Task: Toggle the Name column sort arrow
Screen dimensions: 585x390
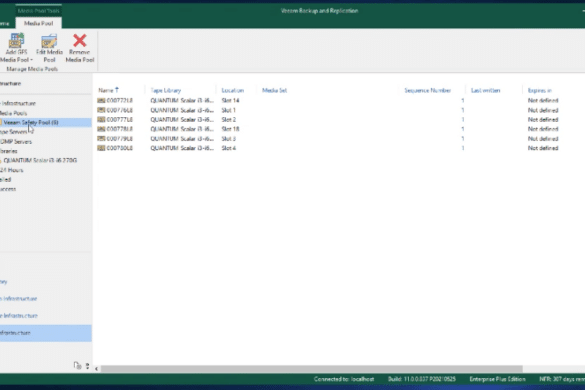Action: click(117, 90)
